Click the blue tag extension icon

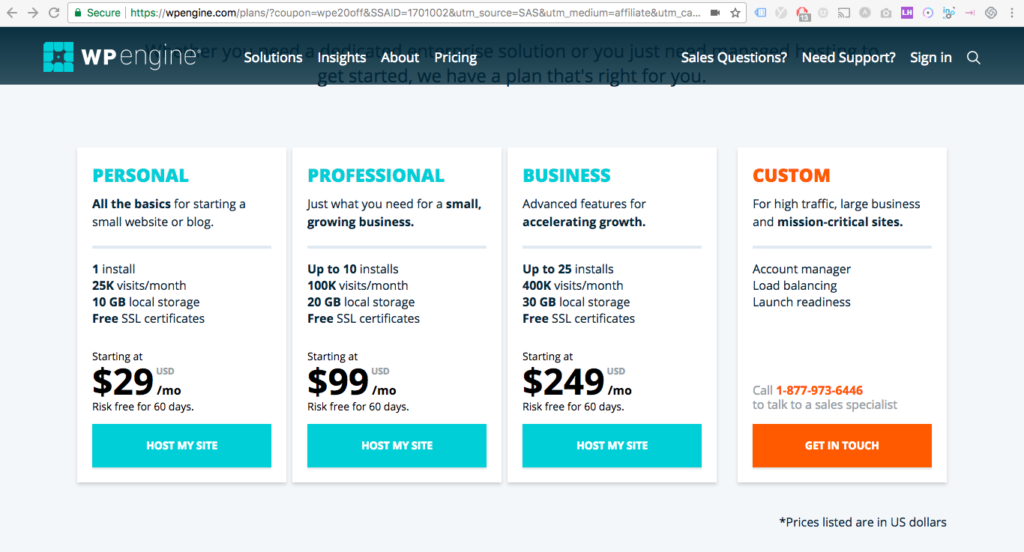point(760,12)
